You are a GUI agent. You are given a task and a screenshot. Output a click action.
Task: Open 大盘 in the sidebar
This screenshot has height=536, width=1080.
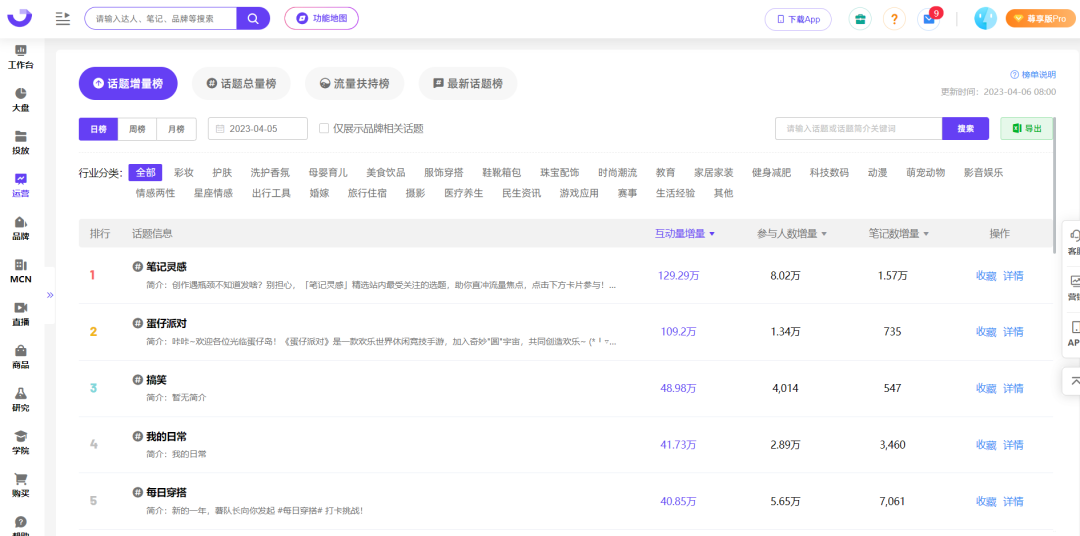coord(21,100)
